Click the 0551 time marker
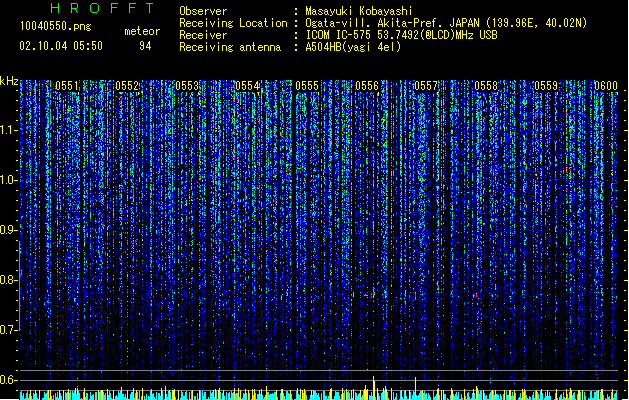629x400 pixels. [67, 86]
